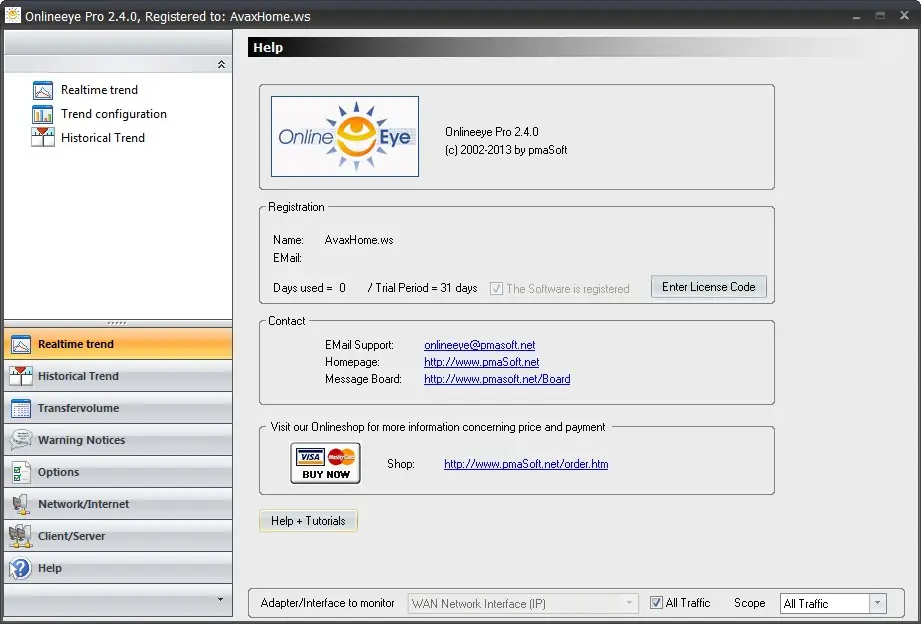Click the Client/Server computers icon

coord(21,536)
